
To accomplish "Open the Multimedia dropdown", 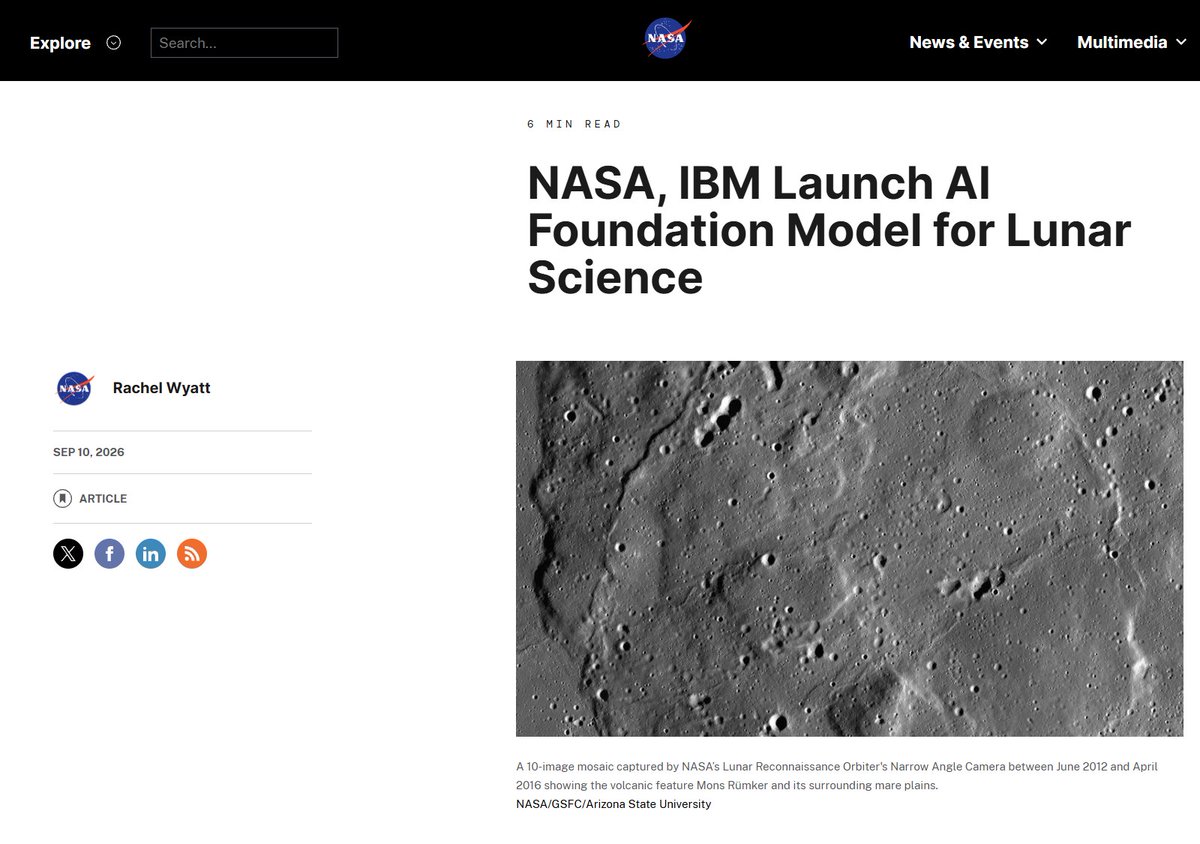I will (x=1131, y=42).
